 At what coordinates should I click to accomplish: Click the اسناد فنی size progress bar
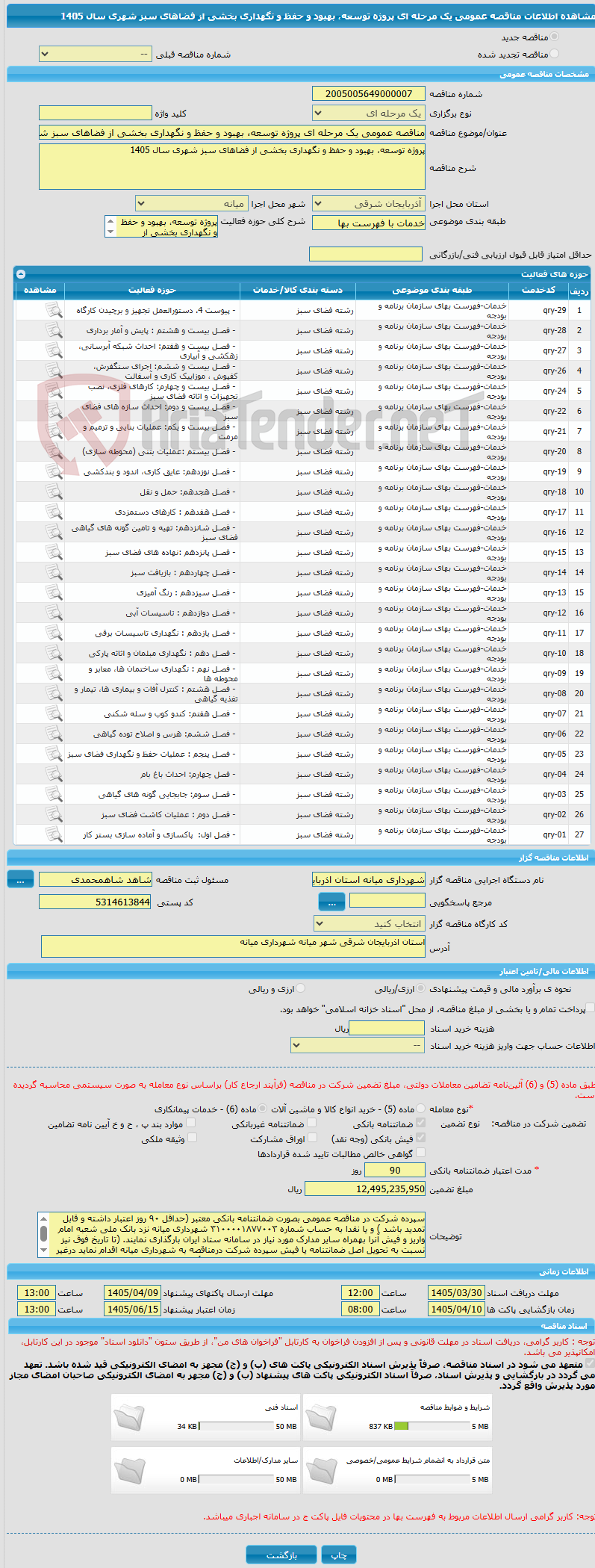tap(236, 1426)
